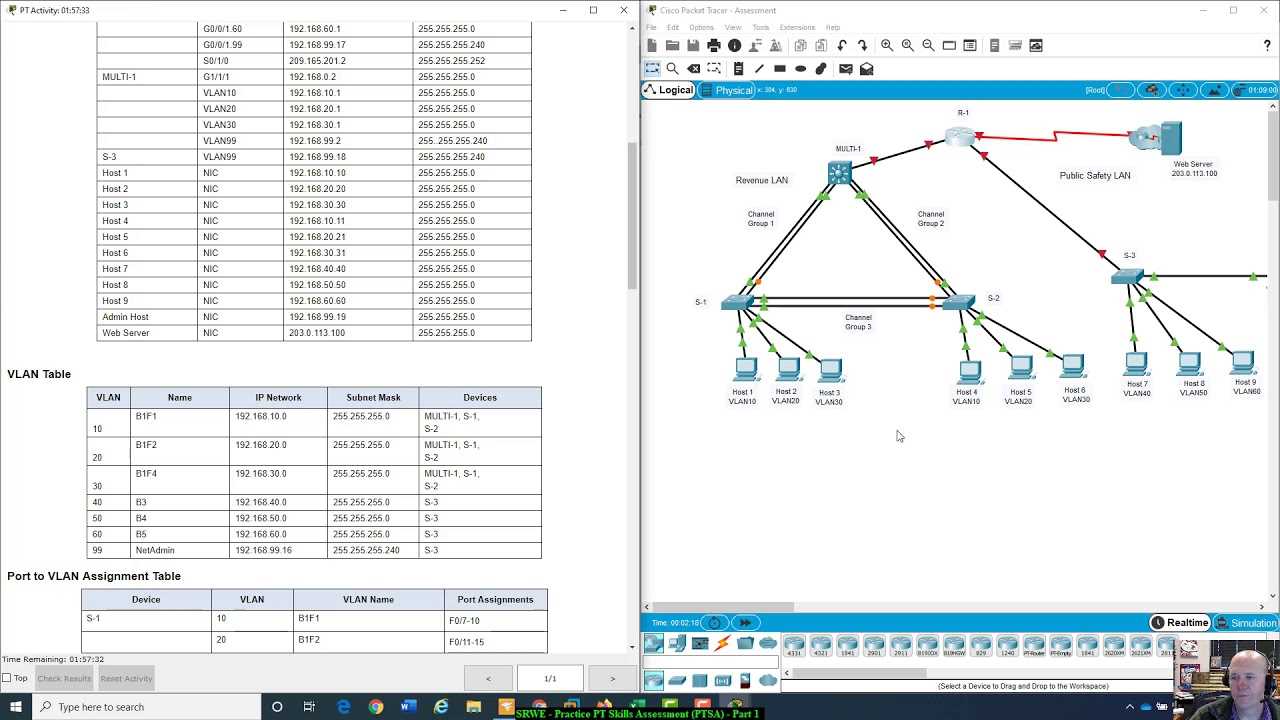Viewport: 1280px width, 720px height.
Task: Add a Complex PDU with the open envelope
Action: [x=867, y=68]
